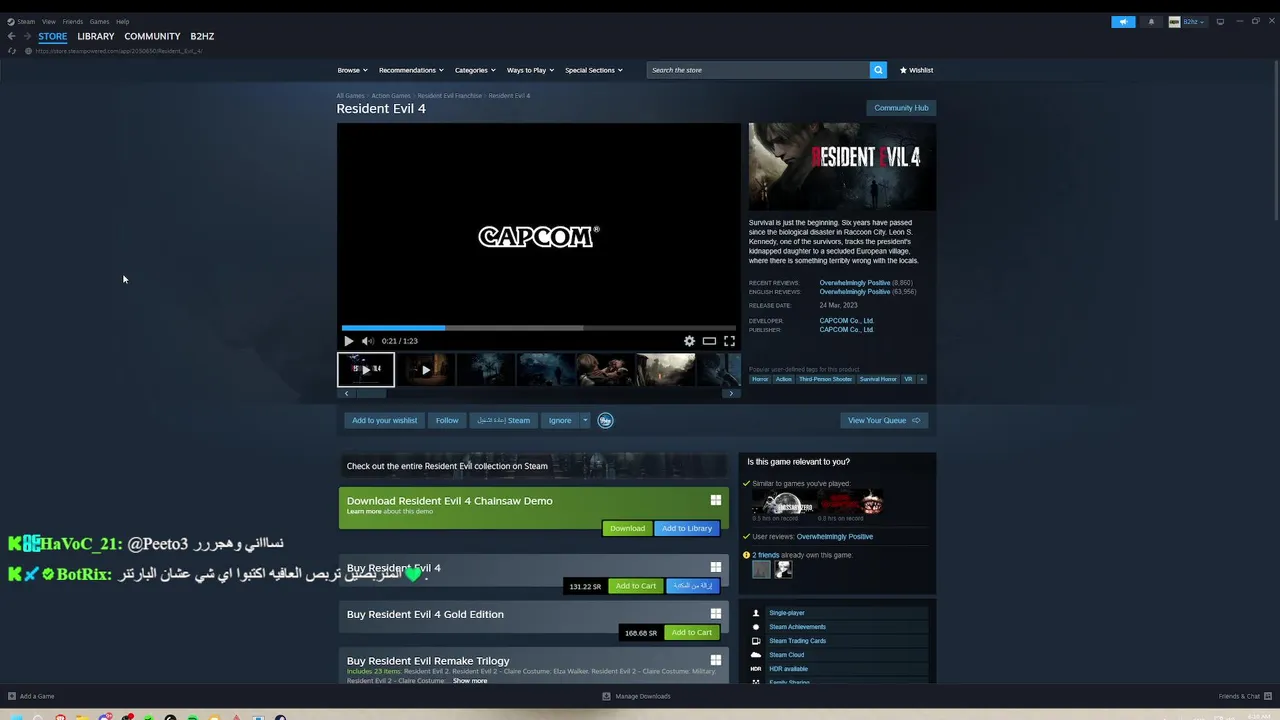Open the Games menu
The width and height of the screenshot is (1280, 720).
click(99, 21)
